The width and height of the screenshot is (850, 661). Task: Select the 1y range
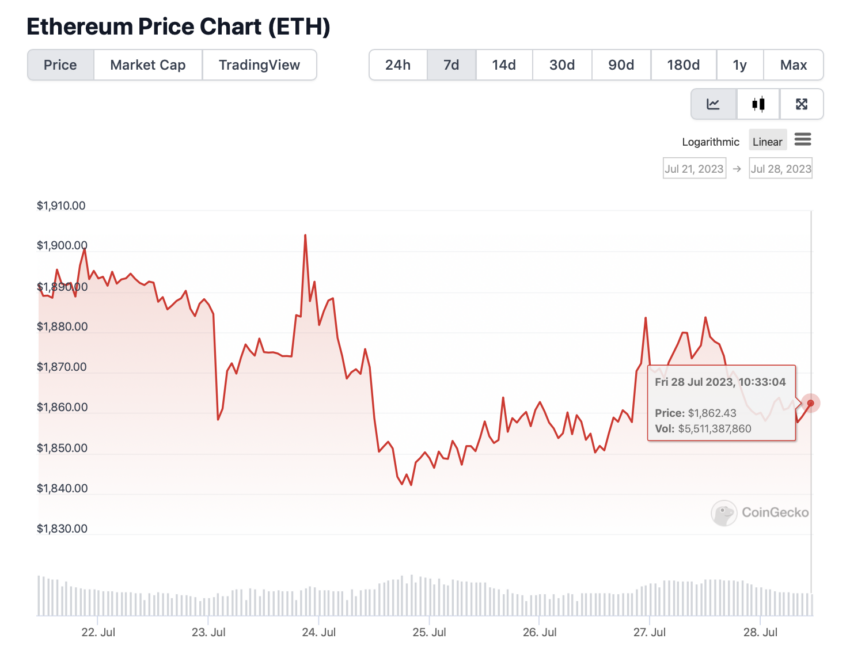740,65
